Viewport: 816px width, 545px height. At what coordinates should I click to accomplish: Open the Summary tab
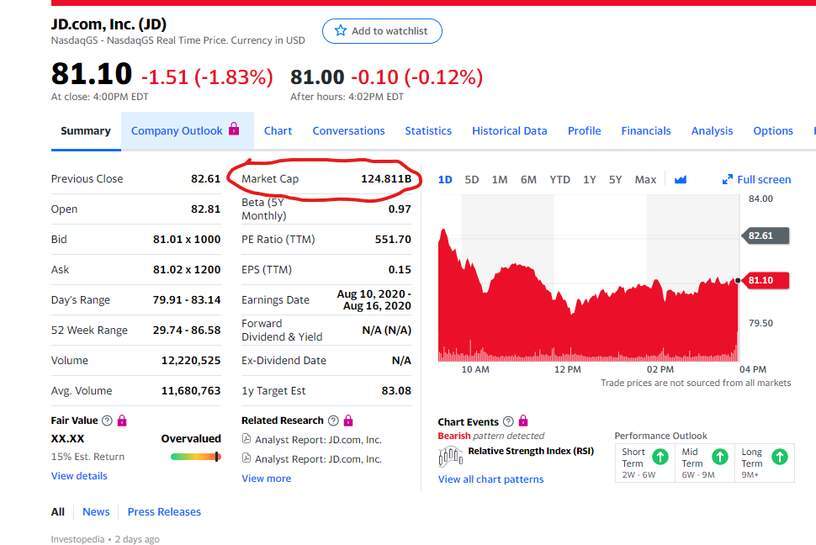pos(86,131)
